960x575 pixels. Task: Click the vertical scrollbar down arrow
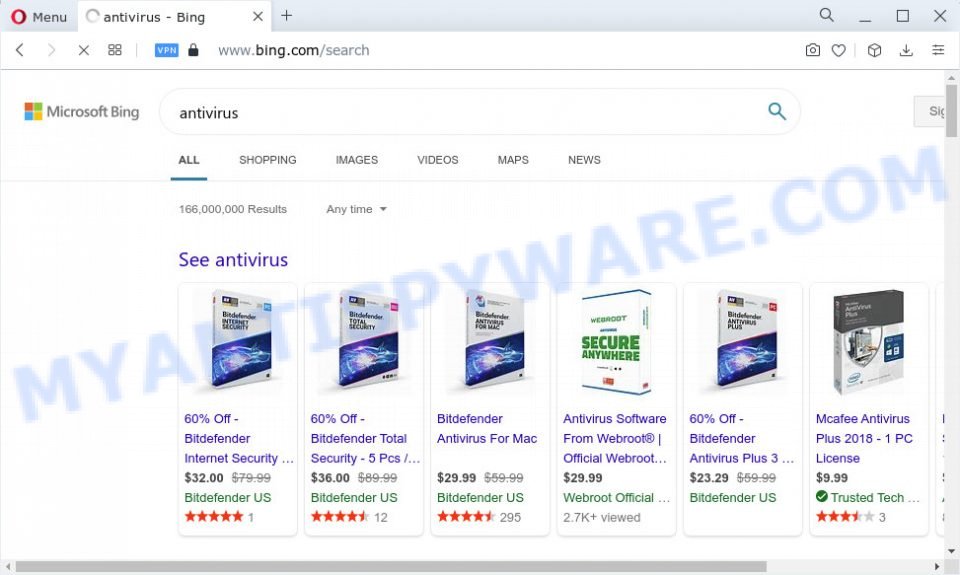[x=951, y=551]
